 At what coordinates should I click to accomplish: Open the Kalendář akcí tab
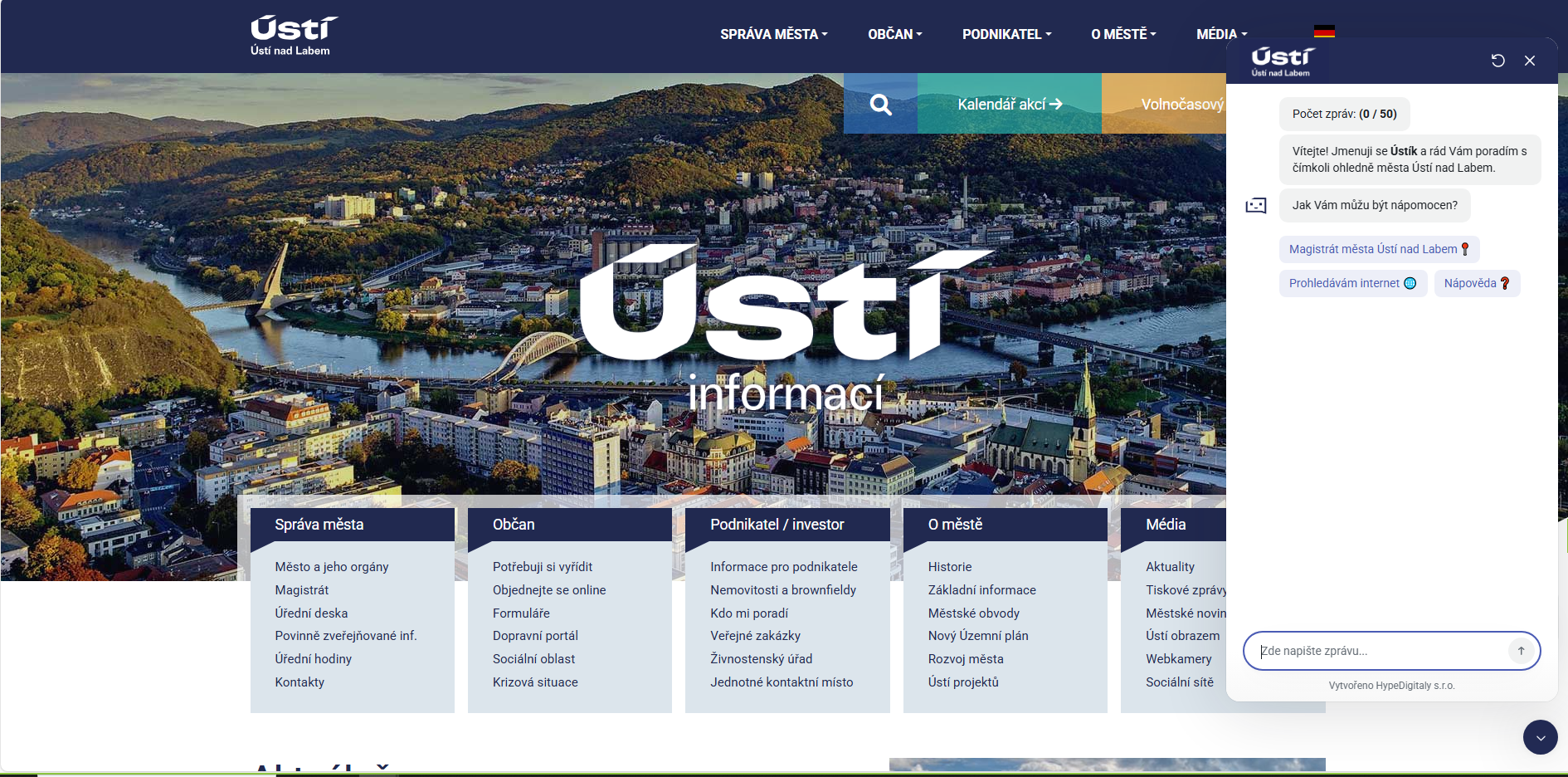[1009, 105]
